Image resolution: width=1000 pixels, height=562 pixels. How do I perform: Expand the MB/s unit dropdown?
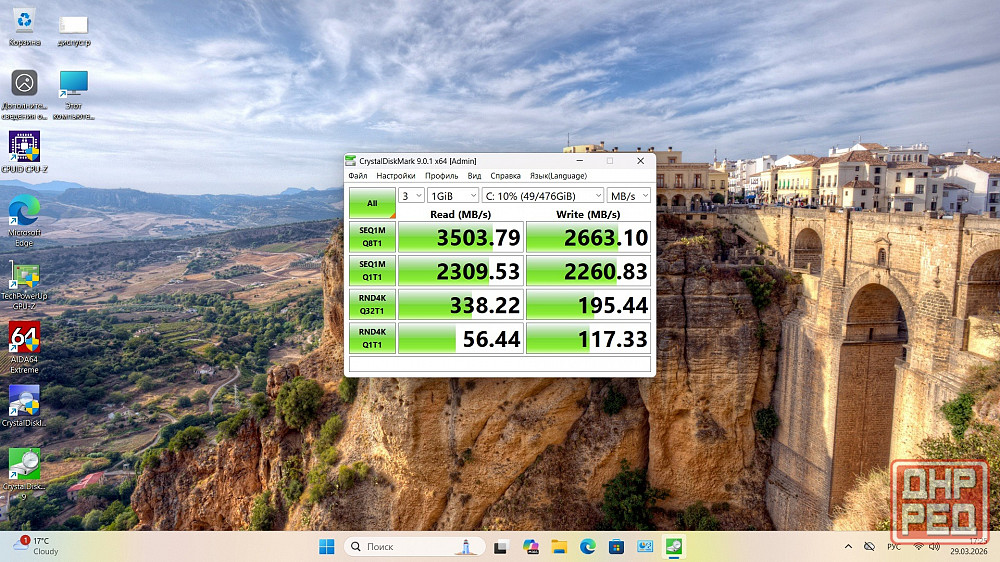pos(629,196)
